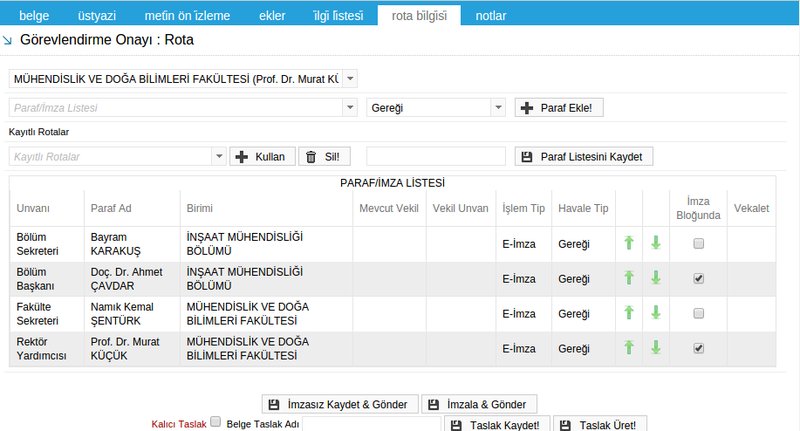Click down arrow for Namık Kemal ŞENTÜRK

(x=656, y=313)
